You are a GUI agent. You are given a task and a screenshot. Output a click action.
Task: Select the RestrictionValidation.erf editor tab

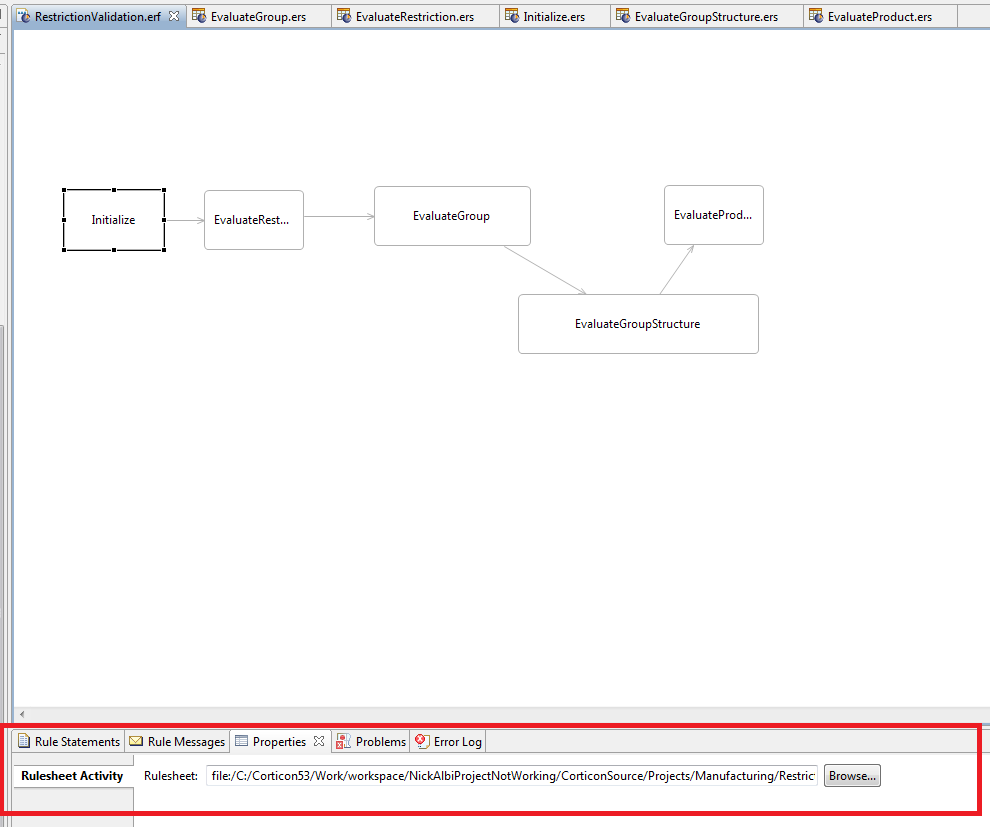click(x=97, y=16)
